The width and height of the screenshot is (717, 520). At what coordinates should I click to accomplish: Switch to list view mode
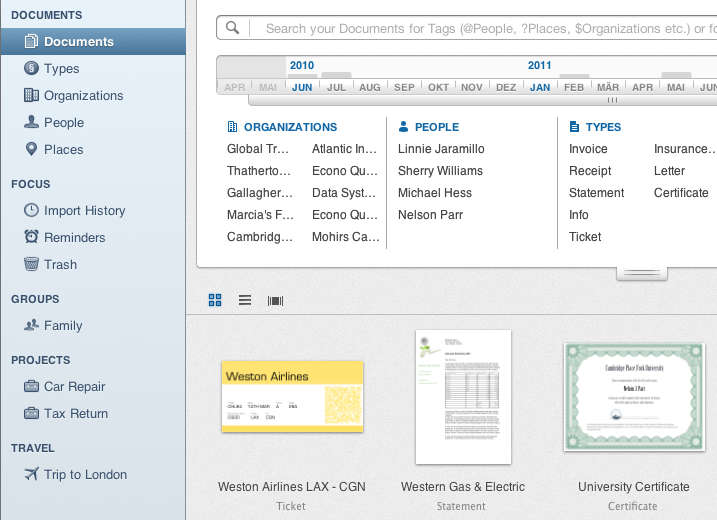point(245,300)
